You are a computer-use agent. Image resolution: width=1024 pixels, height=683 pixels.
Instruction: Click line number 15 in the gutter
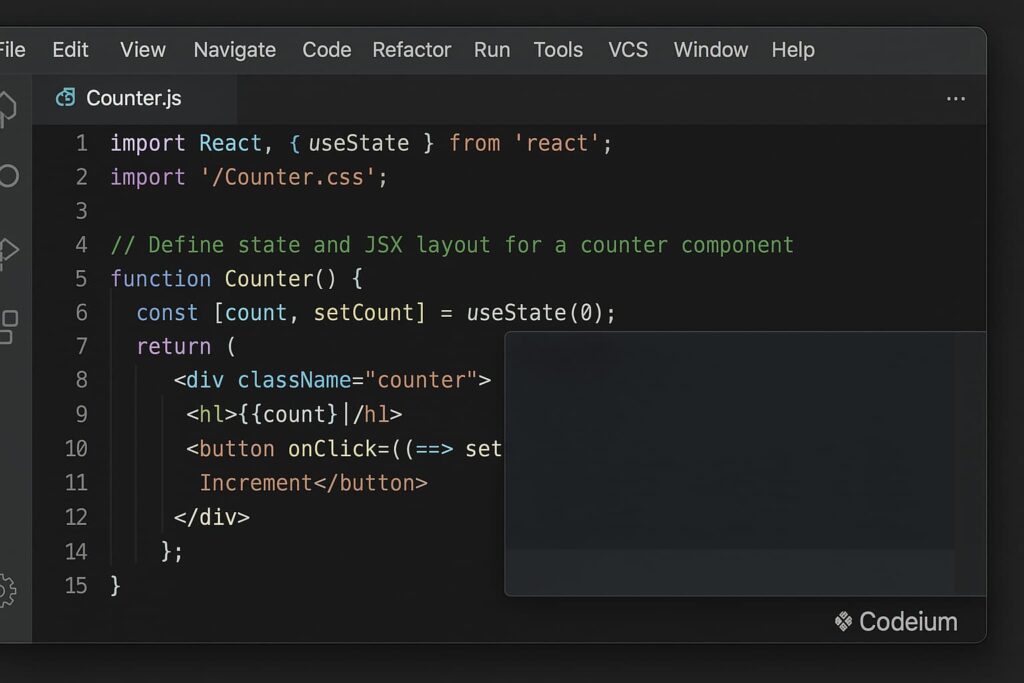point(76,585)
